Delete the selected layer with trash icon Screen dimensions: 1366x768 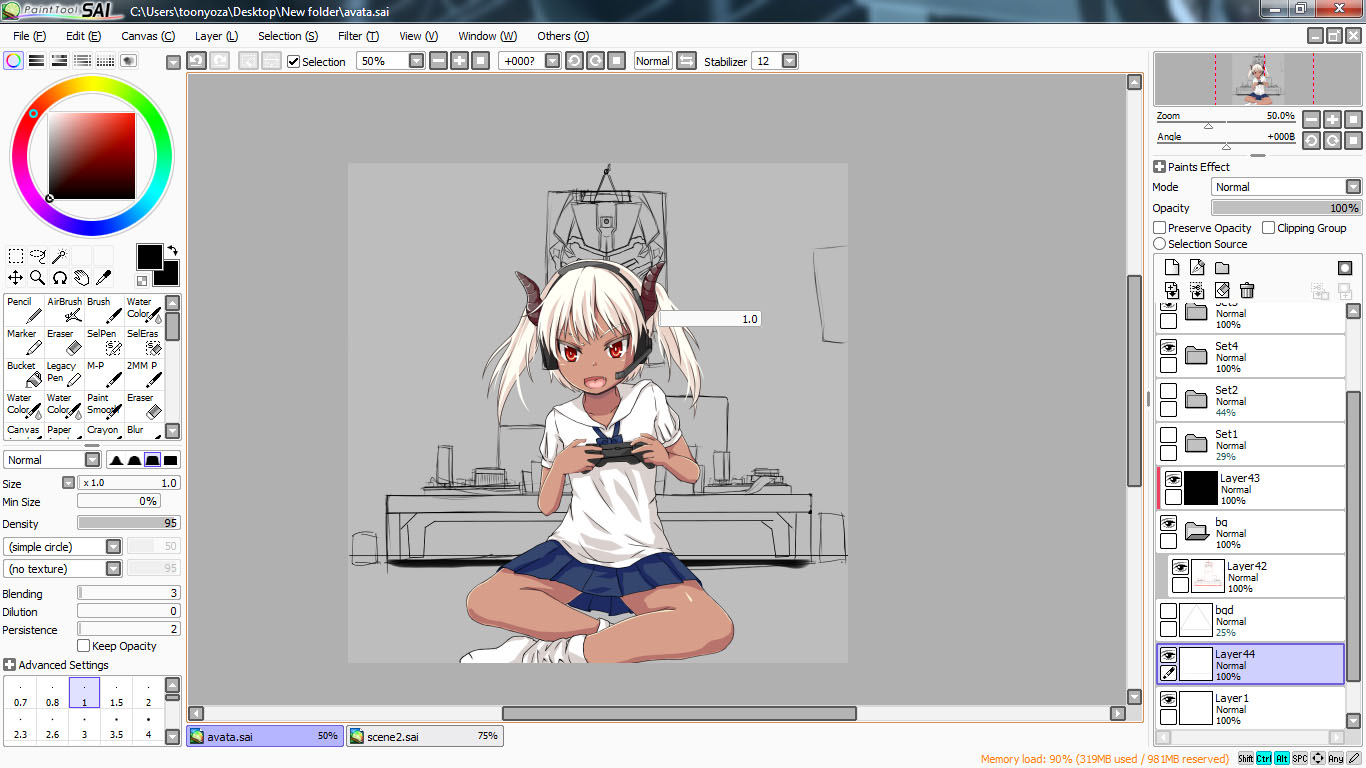[1247, 290]
